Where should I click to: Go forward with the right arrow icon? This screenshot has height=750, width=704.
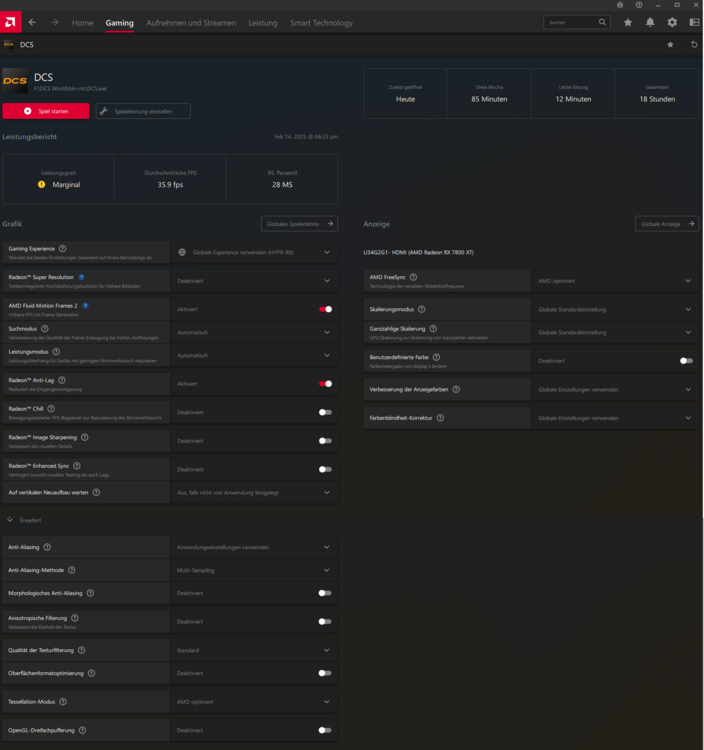click(x=55, y=22)
